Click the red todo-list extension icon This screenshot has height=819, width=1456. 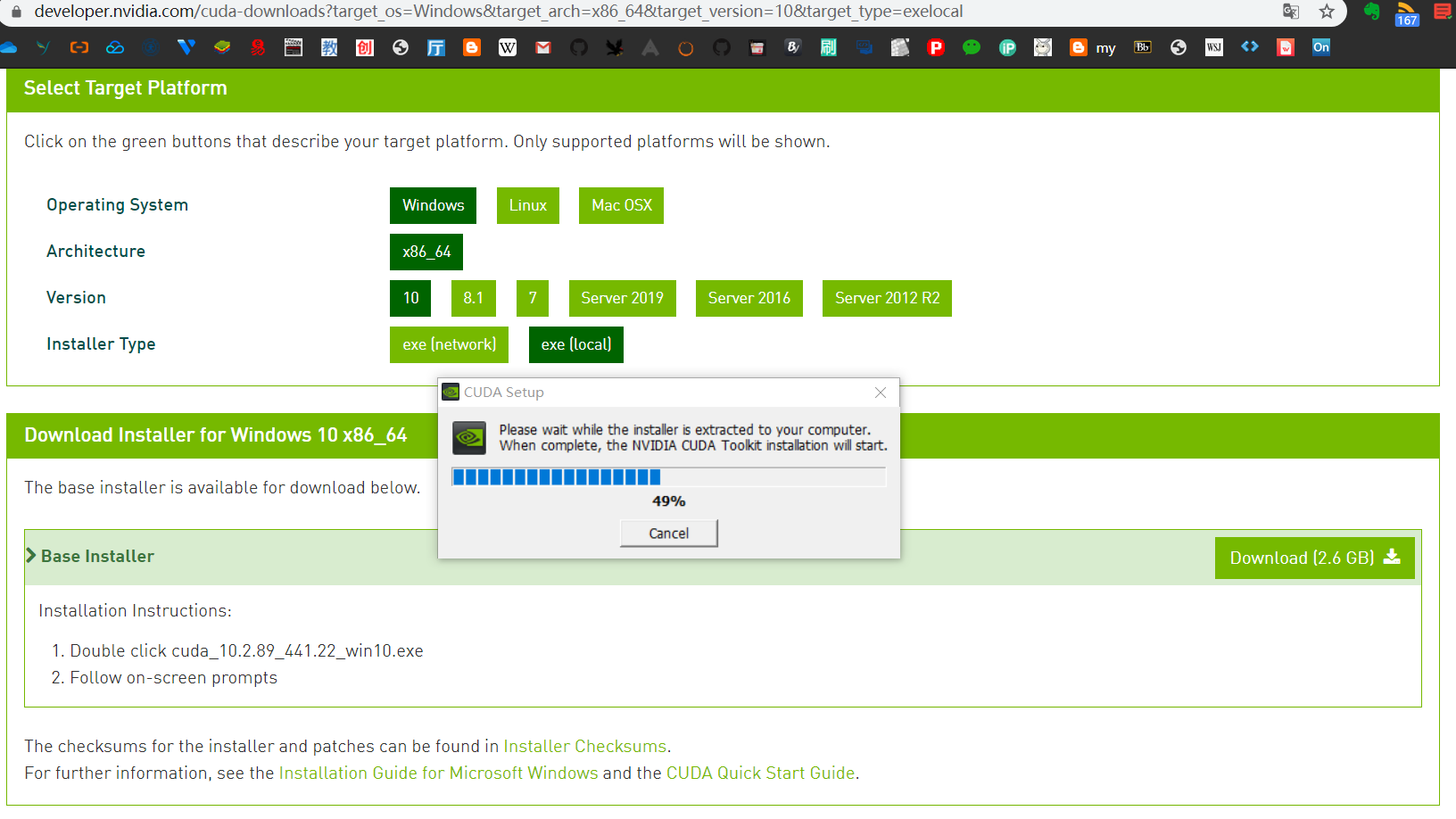(1443, 12)
